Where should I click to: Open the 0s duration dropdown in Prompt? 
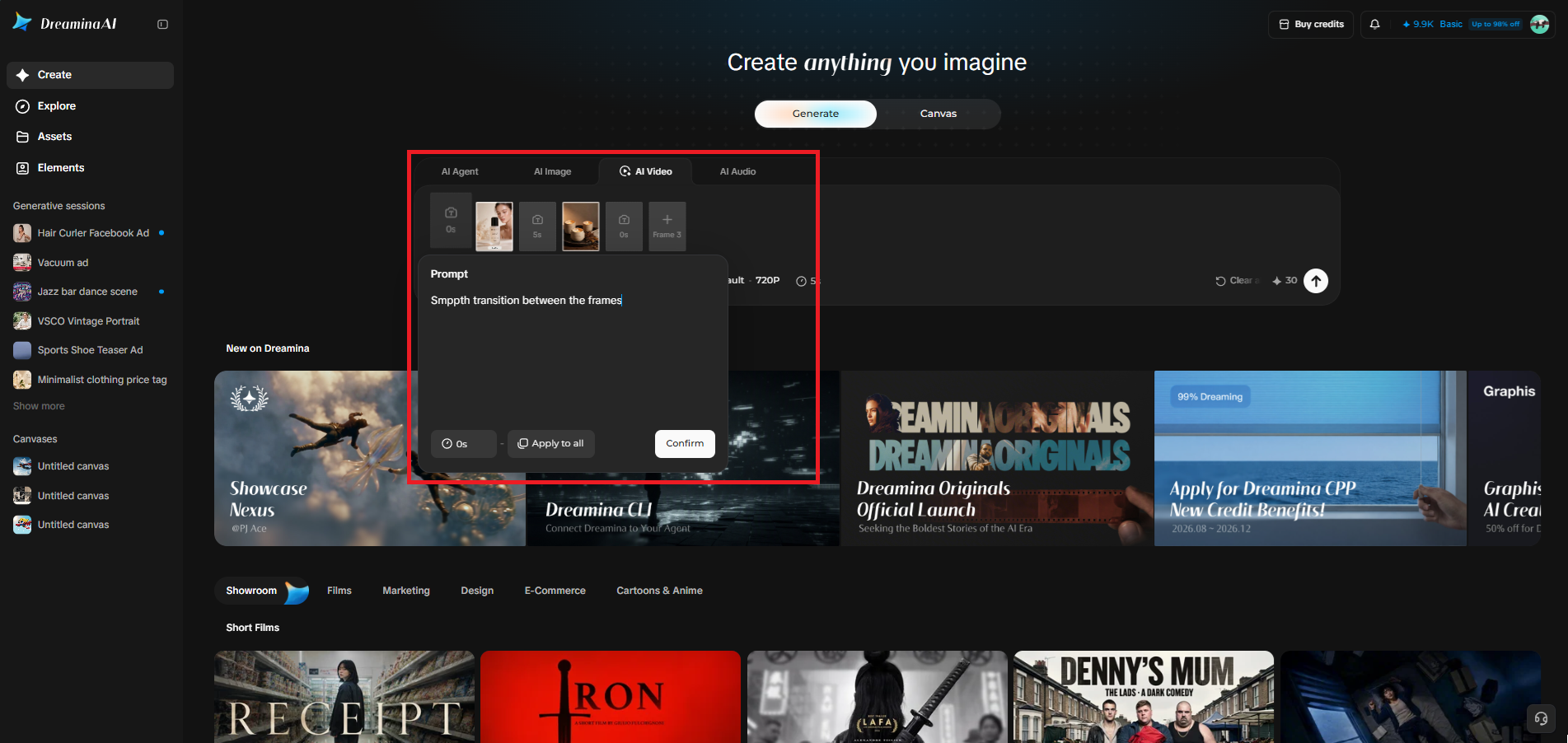pos(463,444)
